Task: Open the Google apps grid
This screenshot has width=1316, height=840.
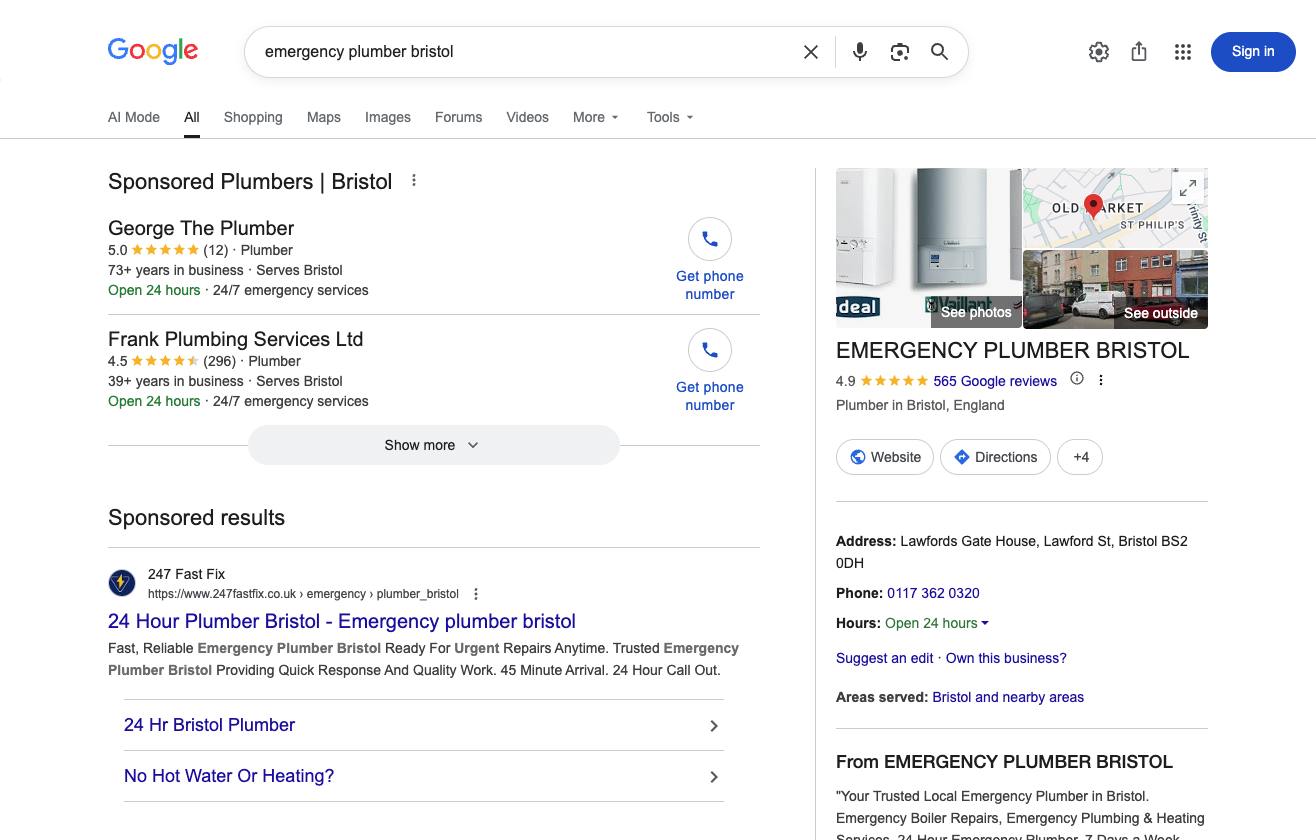Action: point(1183,52)
